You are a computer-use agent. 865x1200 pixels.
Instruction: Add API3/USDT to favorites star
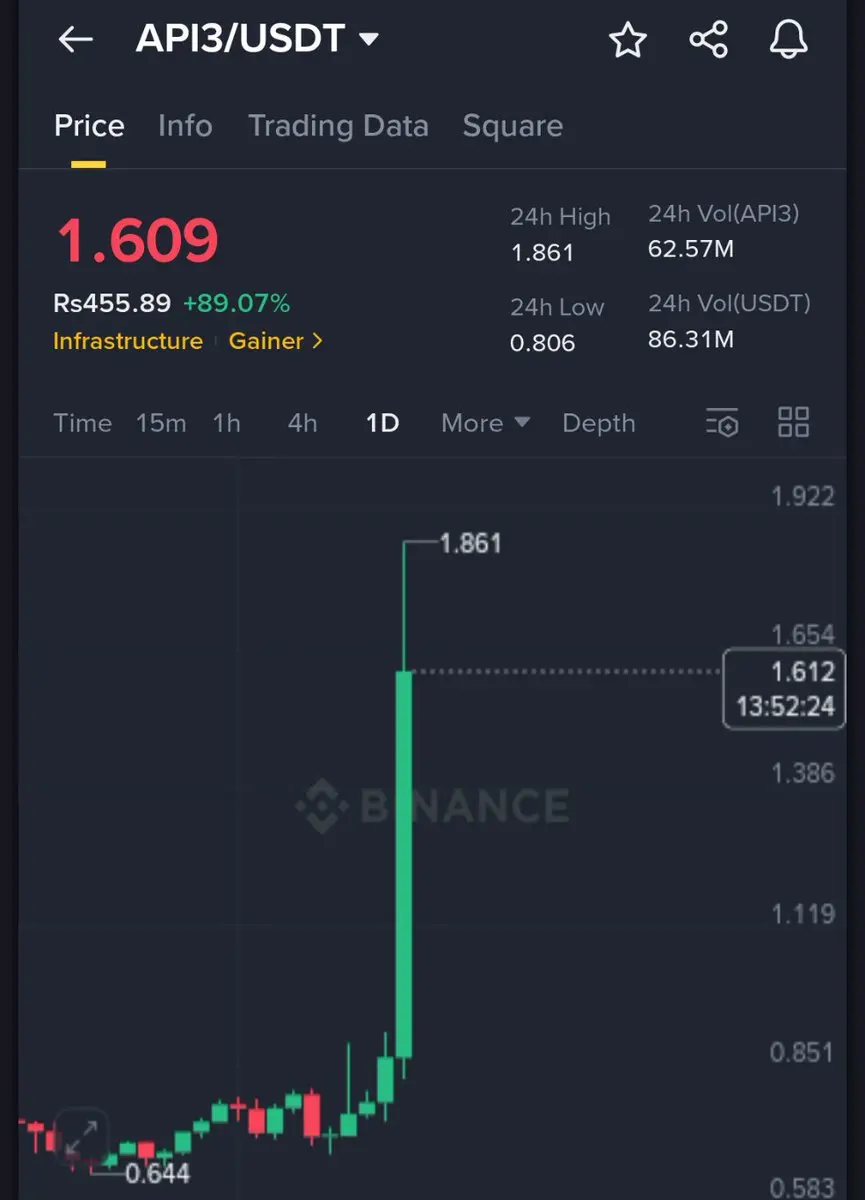[628, 40]
